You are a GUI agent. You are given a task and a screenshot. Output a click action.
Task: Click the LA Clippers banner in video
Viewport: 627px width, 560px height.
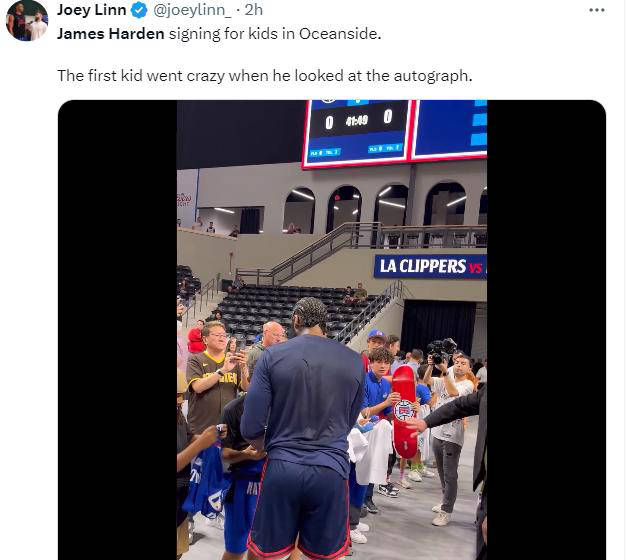point(430,266)
